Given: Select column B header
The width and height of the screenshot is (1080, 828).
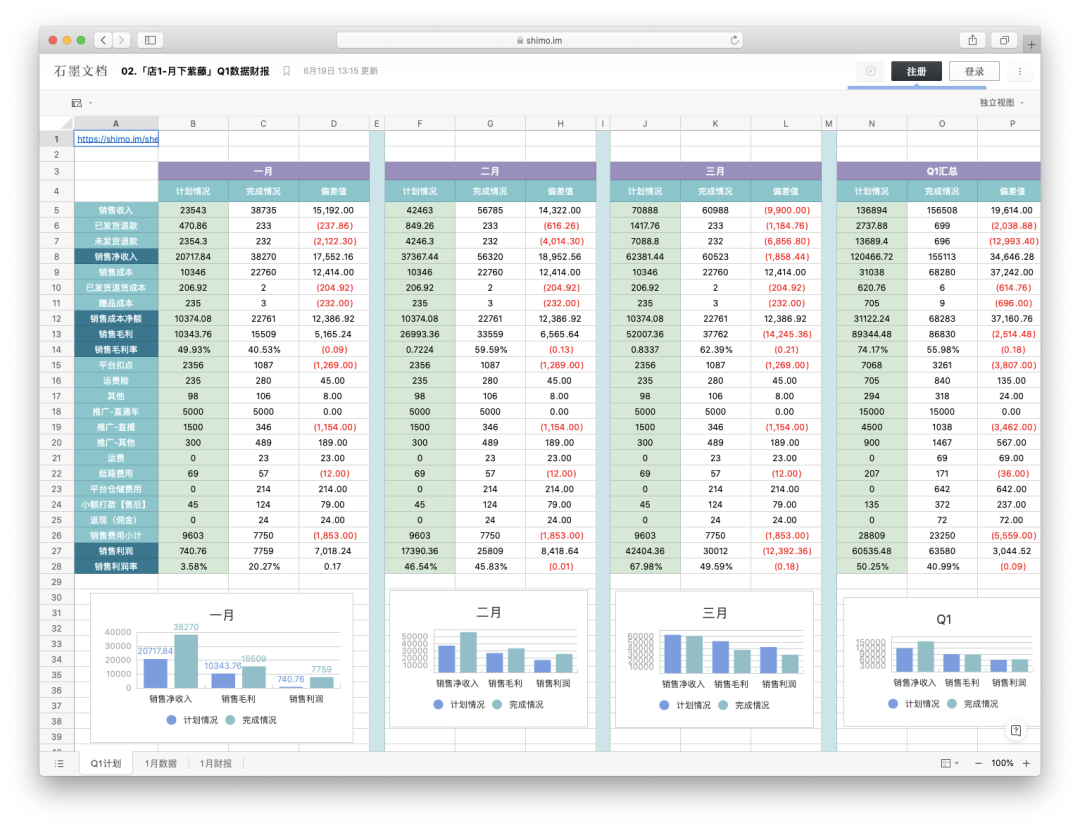Looking at the screenshot, I should [193, 123].
